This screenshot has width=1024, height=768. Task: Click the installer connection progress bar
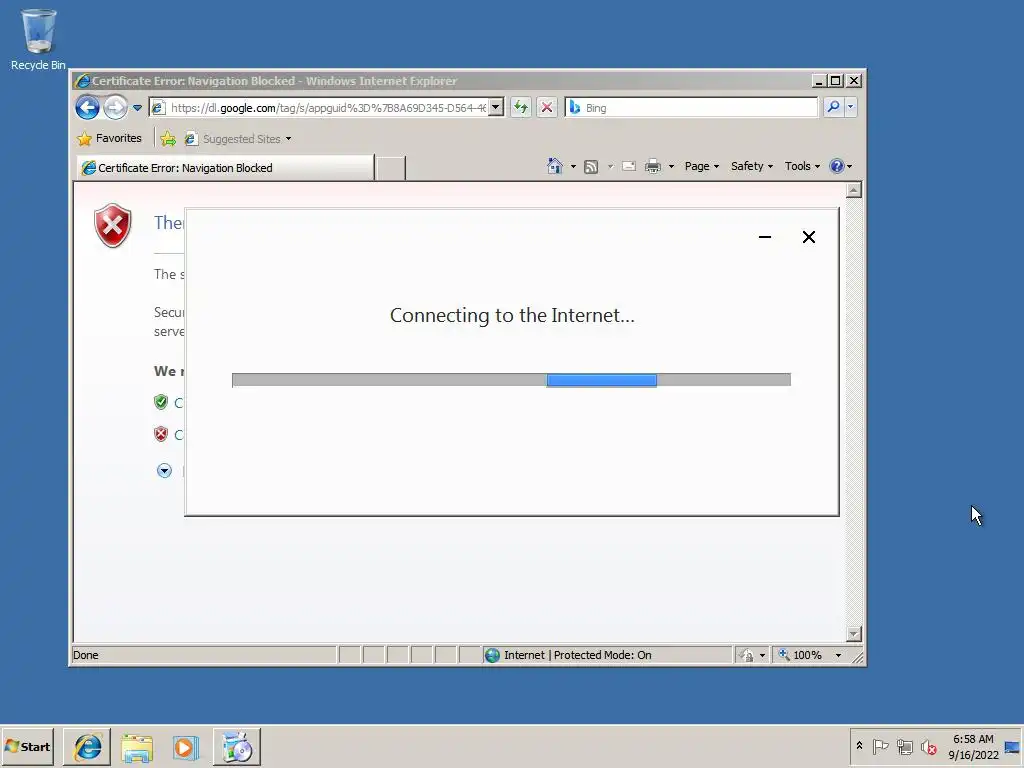pyautogui.click(x=511, y=380)
